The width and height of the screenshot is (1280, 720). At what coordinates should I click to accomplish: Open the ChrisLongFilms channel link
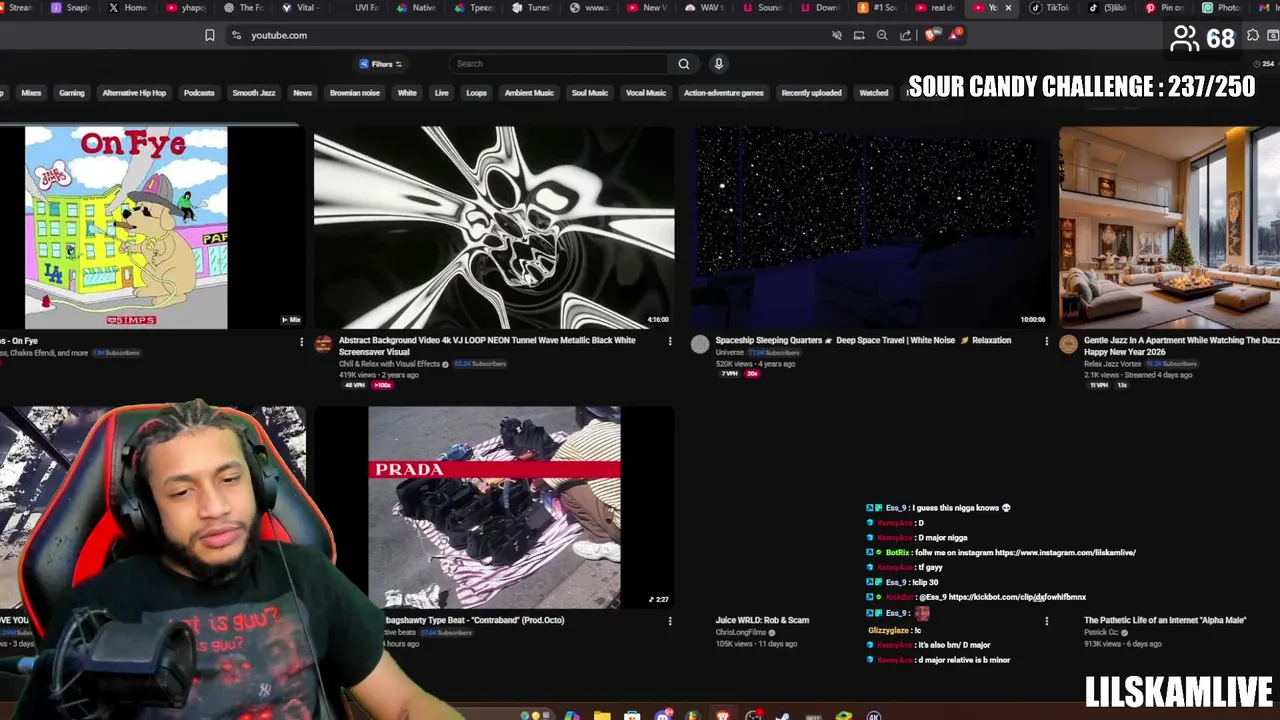pos(742,632)
